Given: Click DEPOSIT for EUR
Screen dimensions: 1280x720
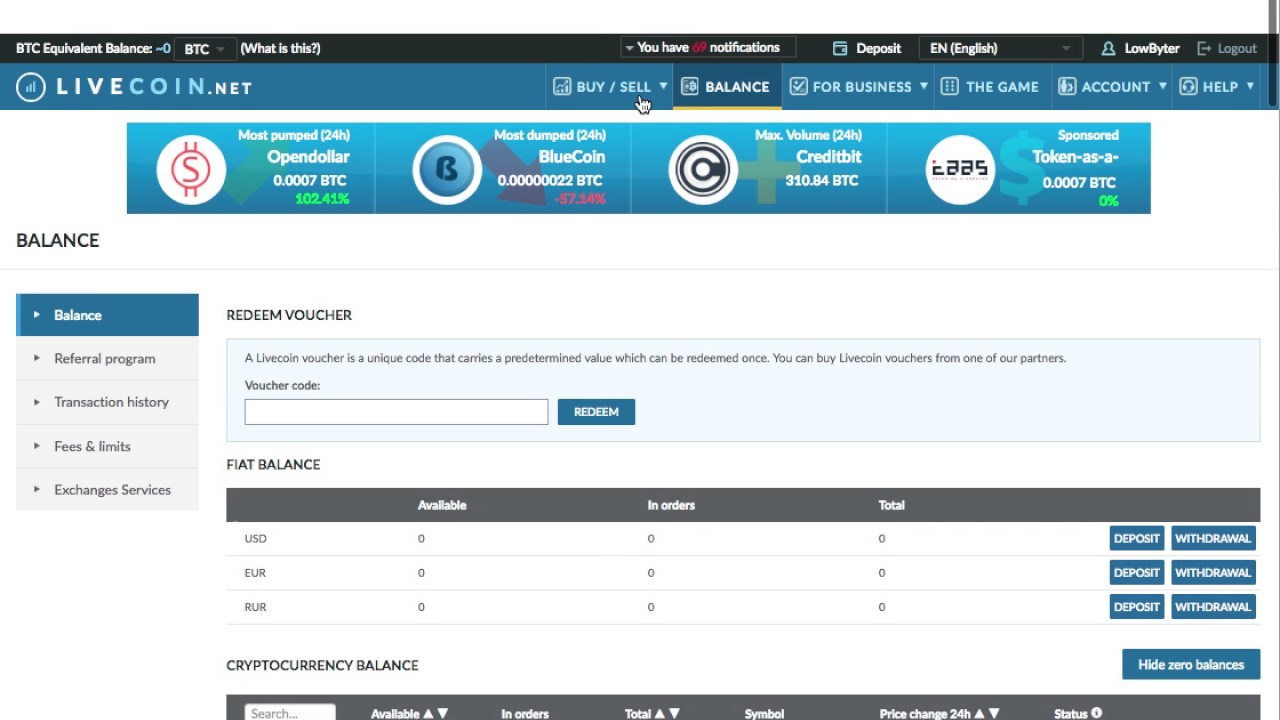Looking at the screenshot, I should point(1137,573).
